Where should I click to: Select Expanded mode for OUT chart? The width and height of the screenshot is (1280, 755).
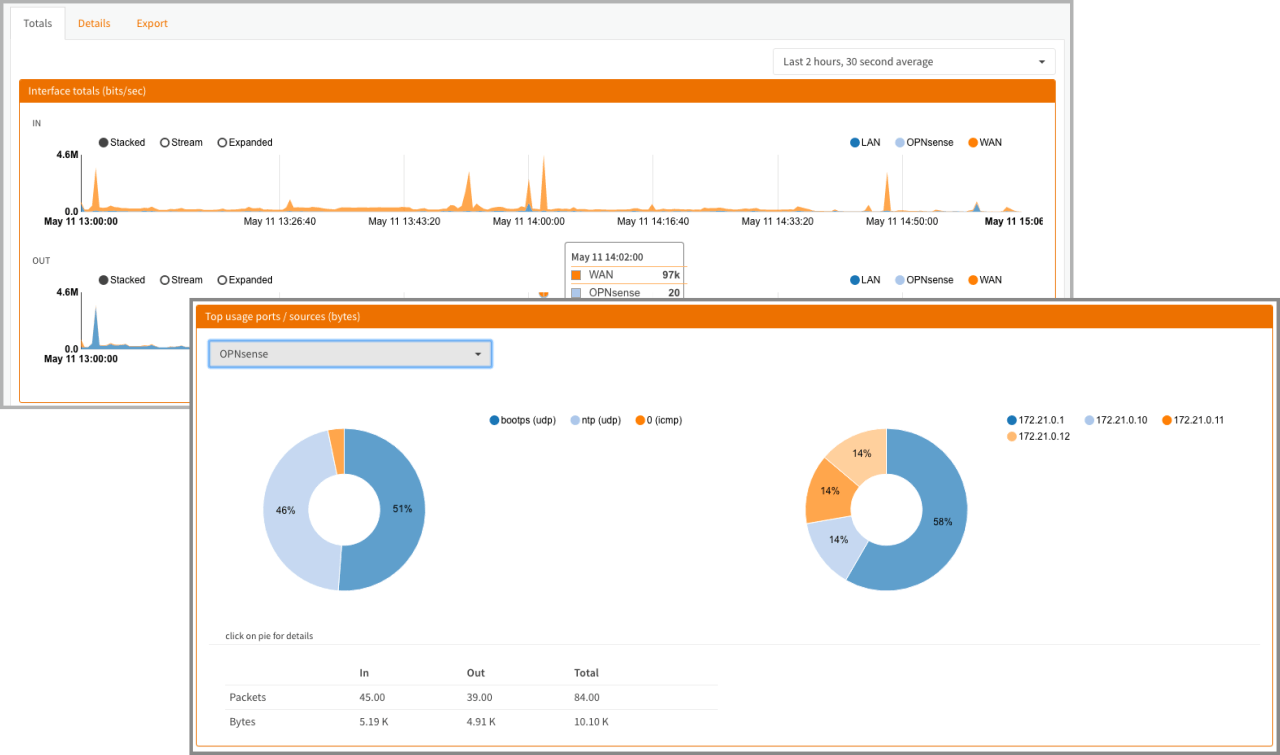[244, 281]
